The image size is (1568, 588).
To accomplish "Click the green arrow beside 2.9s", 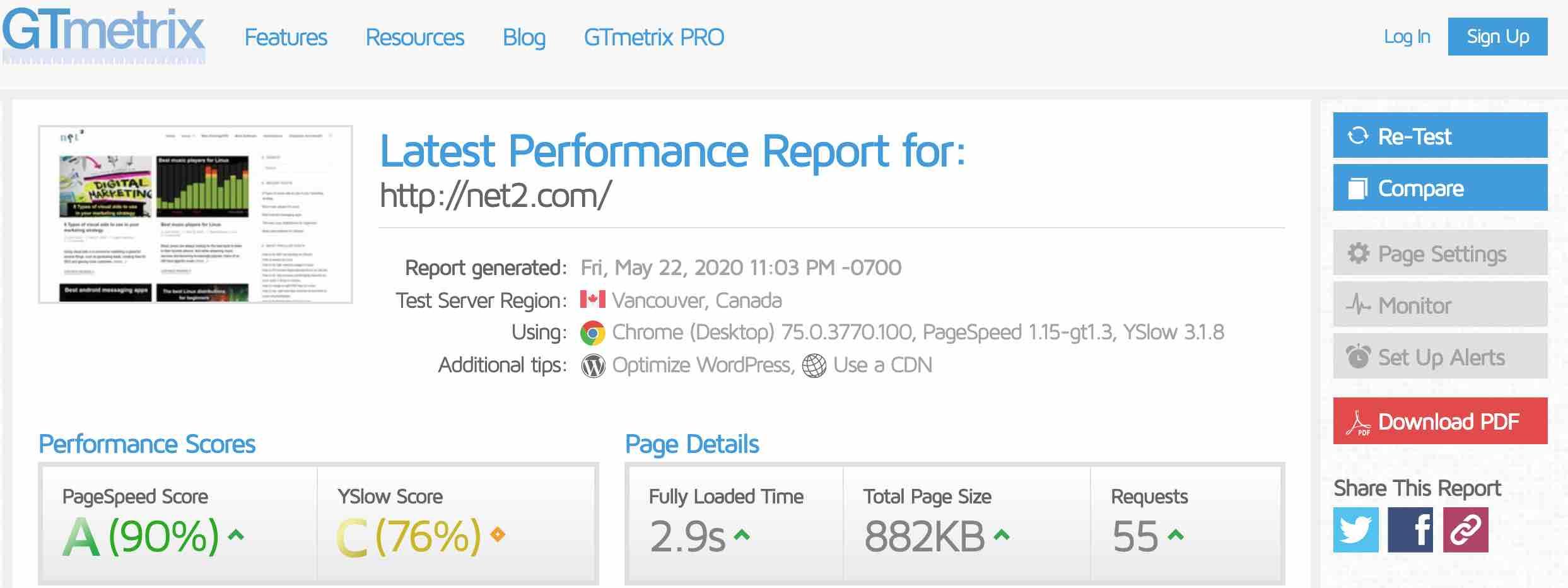I will tap(742, 536).
